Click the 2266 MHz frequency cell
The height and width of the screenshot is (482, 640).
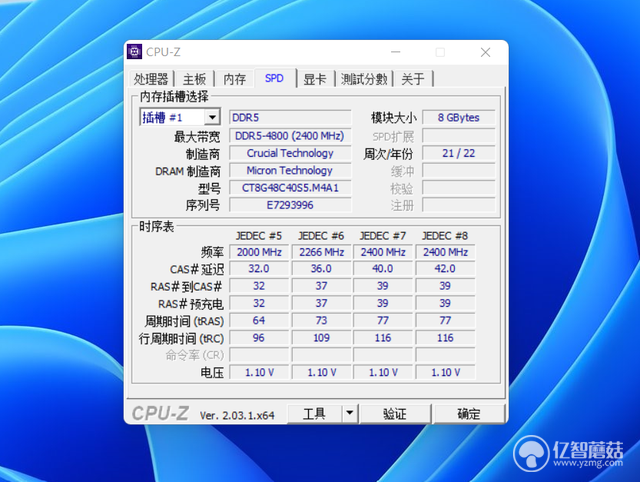click(x=321, y=252)
